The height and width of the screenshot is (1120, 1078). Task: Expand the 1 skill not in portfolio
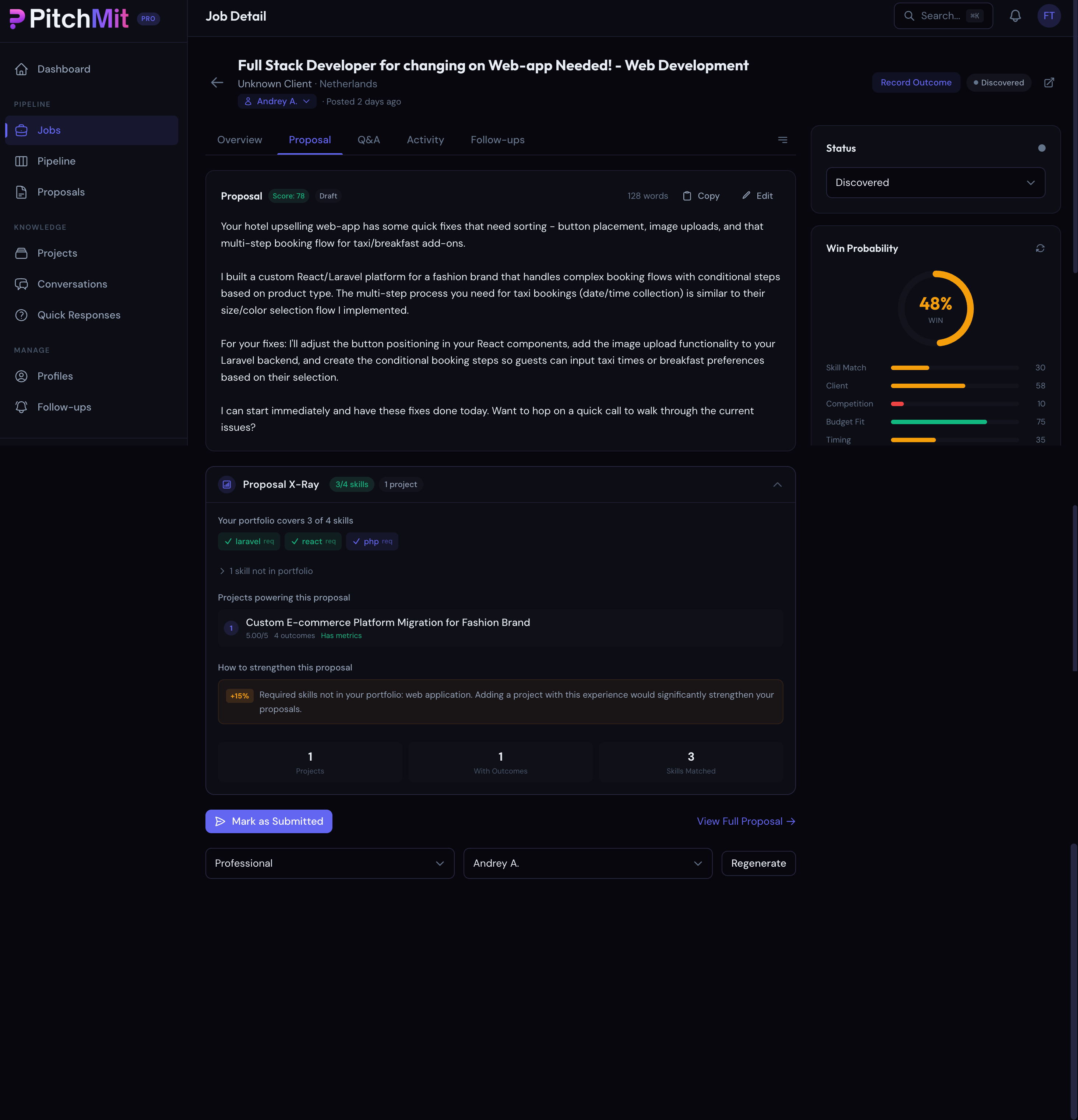pos(266,571)
